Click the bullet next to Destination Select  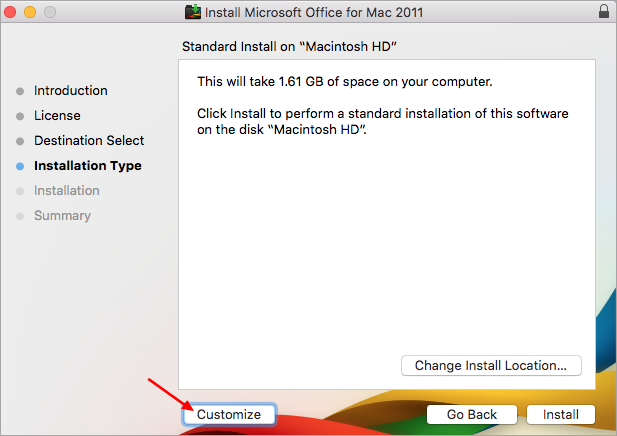(19, 141)
